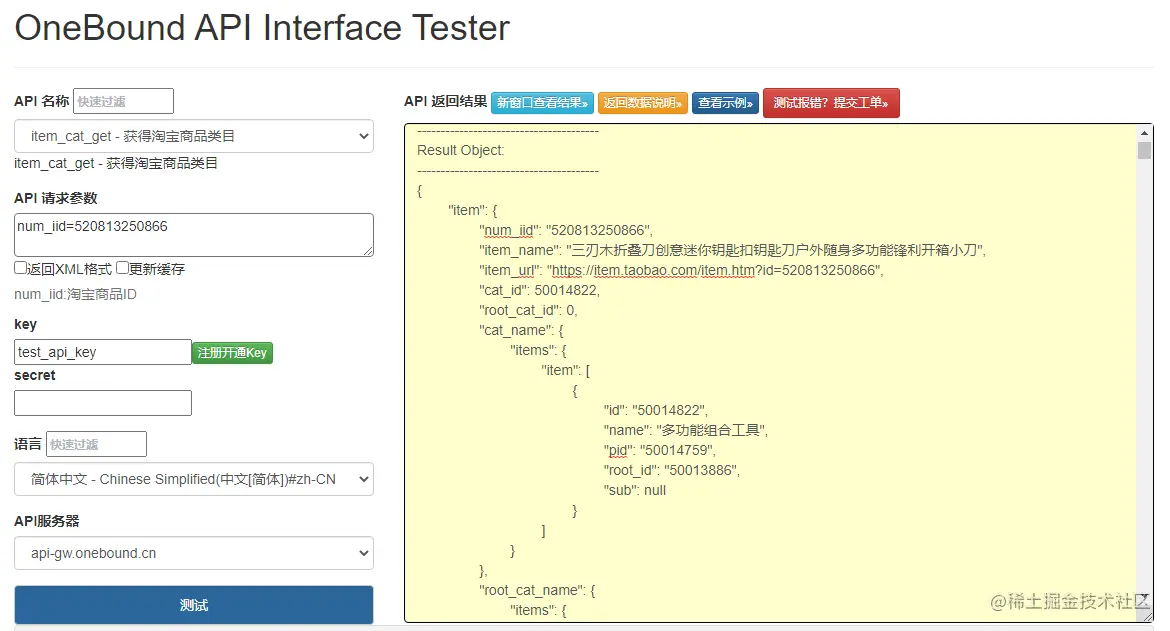Image resolution: width=1170 pixels, height=631 pixels.
Task: Click the "cat_id": 50014822 line
Action: pyautogui.click(x=539, y=290)
